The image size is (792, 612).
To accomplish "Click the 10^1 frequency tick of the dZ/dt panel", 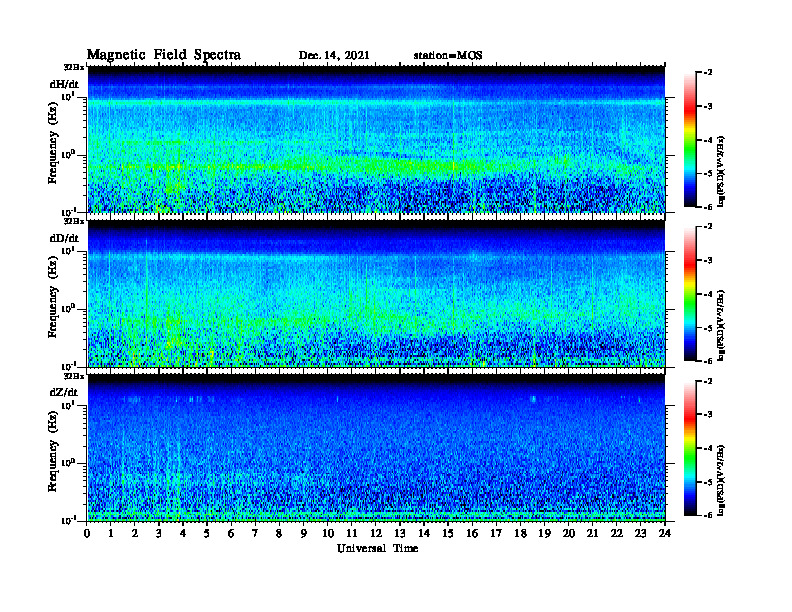I will [x=68, y=405].
